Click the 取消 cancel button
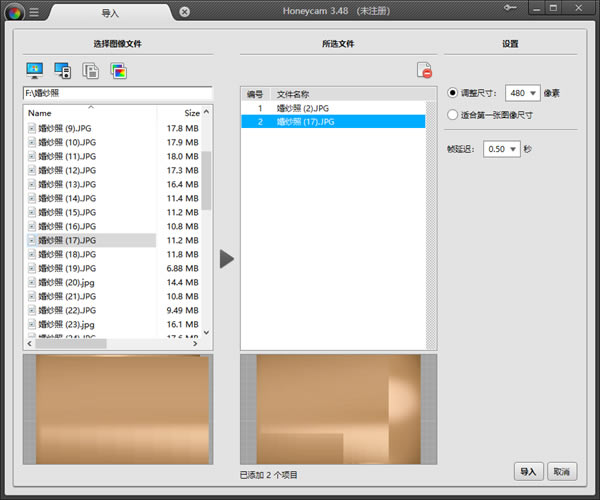Viewport: 600px width, 500px height. tap(562, 472)
